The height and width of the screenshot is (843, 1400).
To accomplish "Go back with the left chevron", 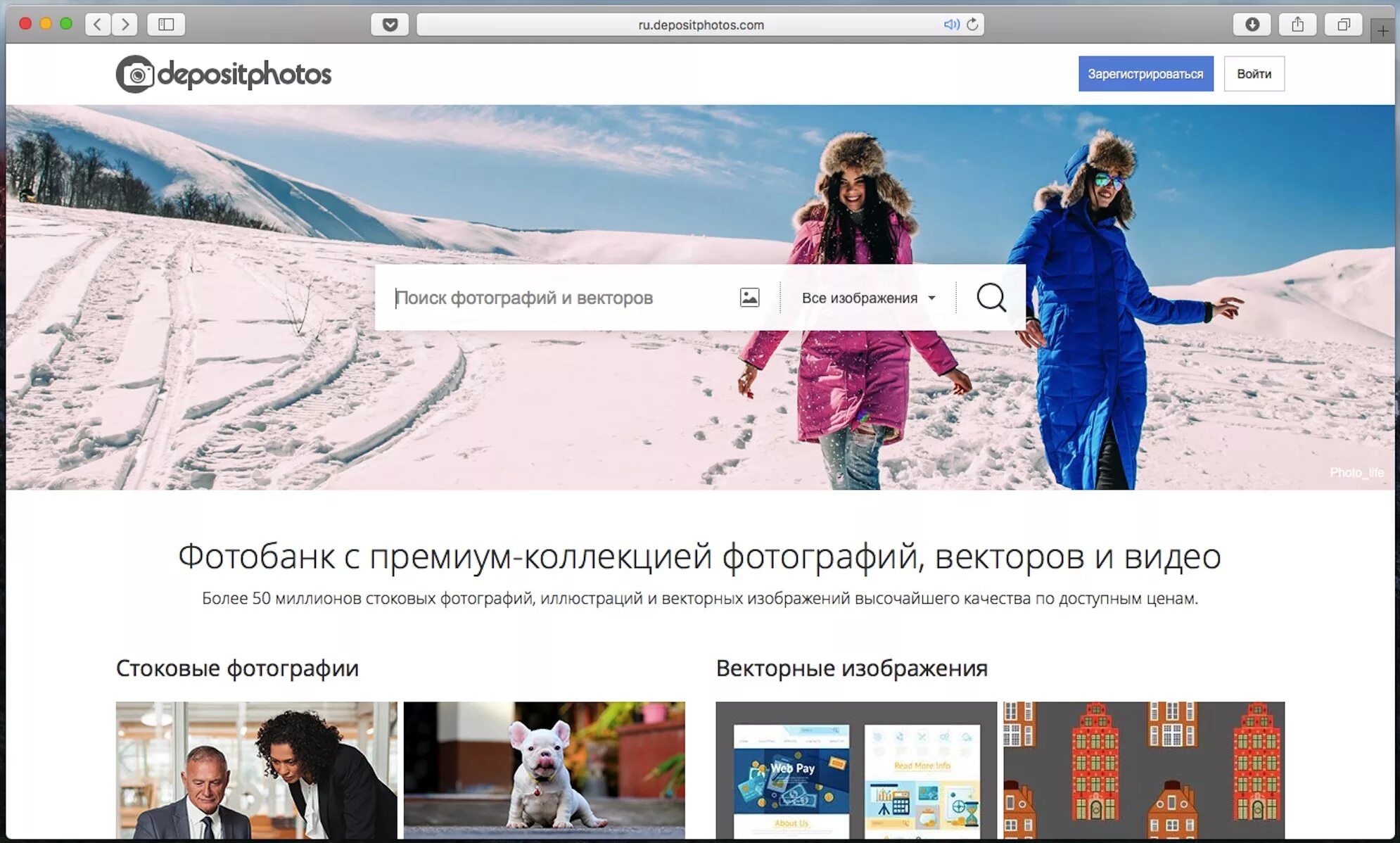I will (98, 25).
